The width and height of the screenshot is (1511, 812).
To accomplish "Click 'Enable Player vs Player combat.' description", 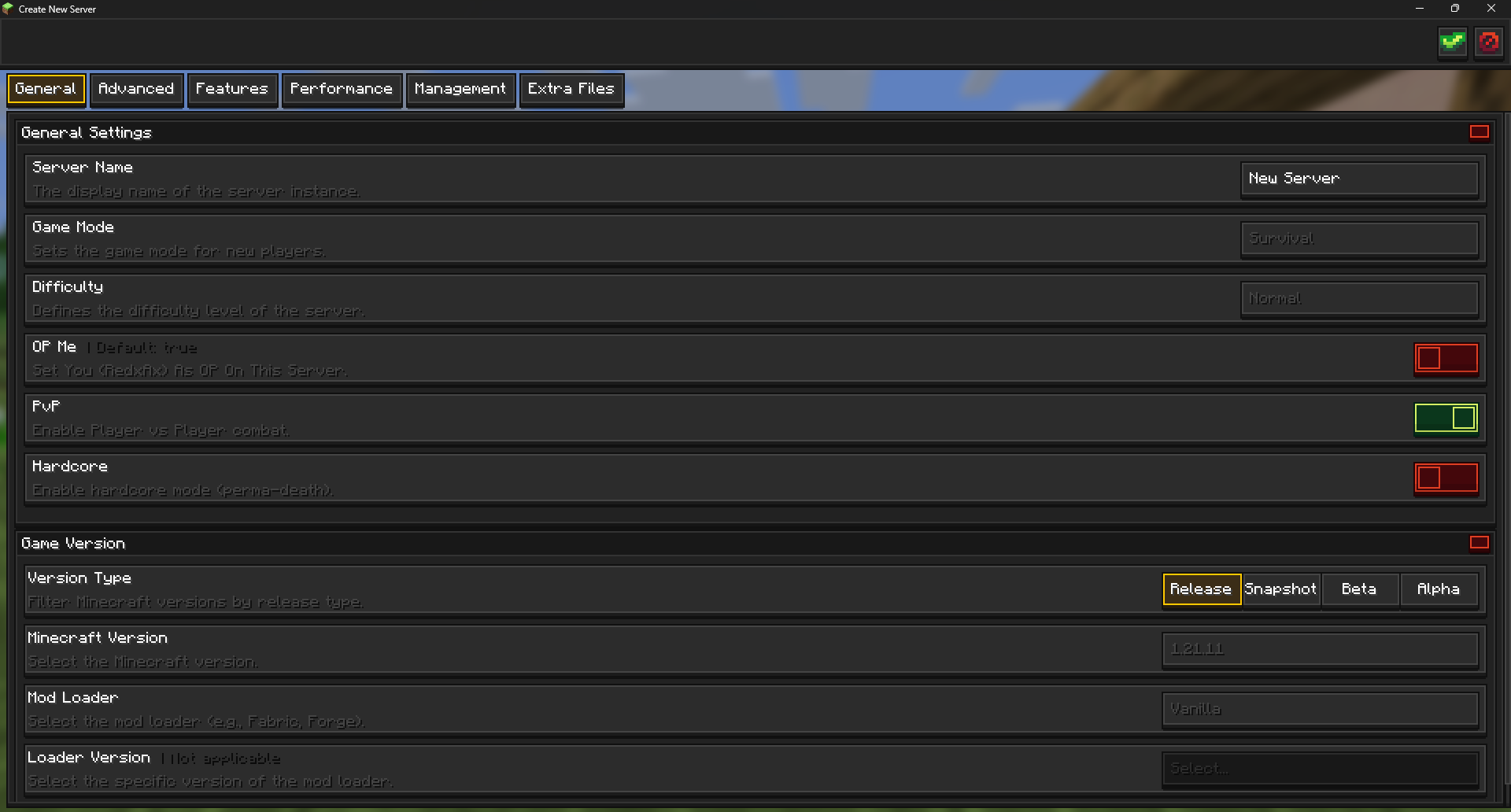I will coord(161,431).
